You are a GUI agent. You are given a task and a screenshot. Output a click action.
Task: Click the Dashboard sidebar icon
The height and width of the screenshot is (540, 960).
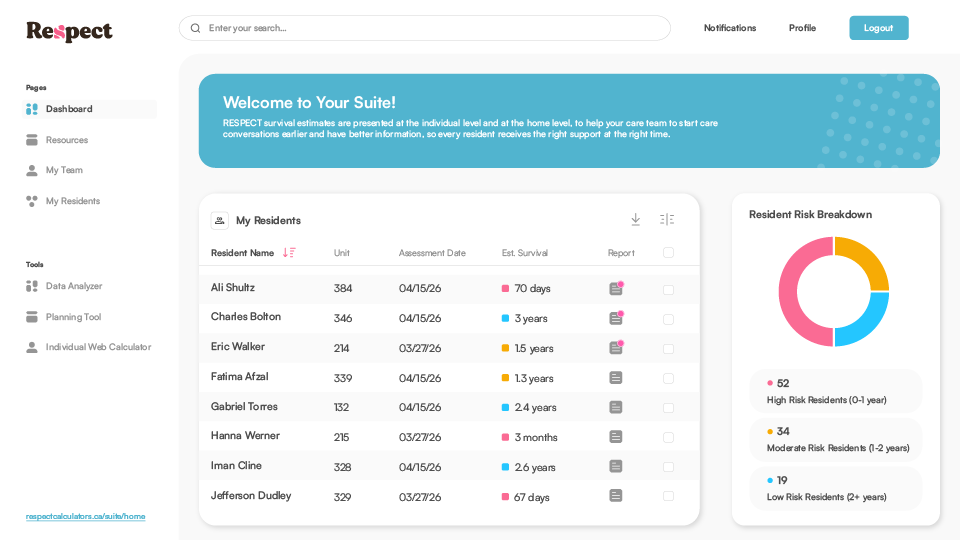(32, 109)
